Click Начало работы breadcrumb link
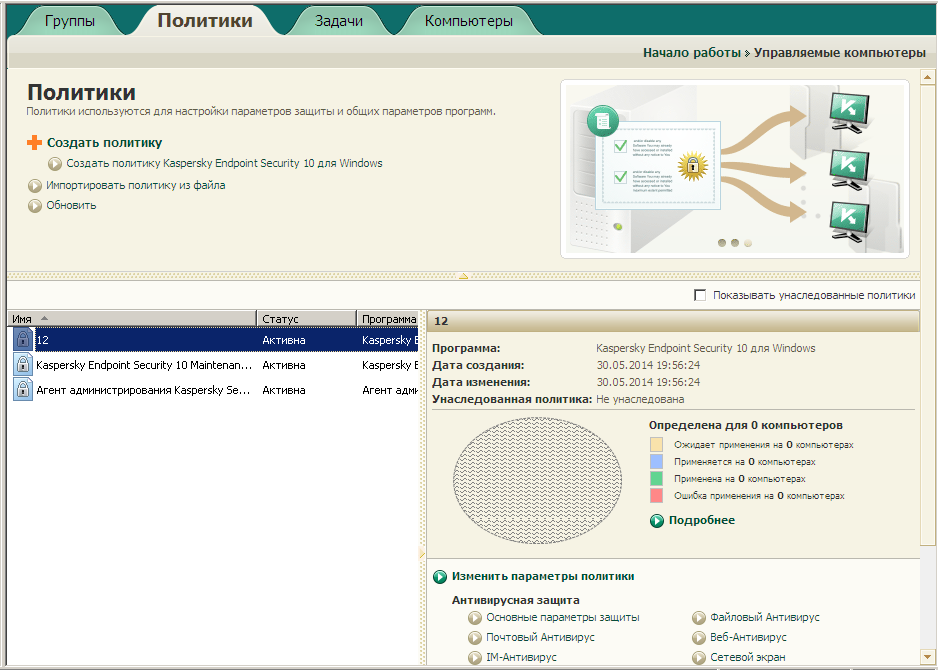The height and width of the screenshot is (670, 938). point(692,53)
